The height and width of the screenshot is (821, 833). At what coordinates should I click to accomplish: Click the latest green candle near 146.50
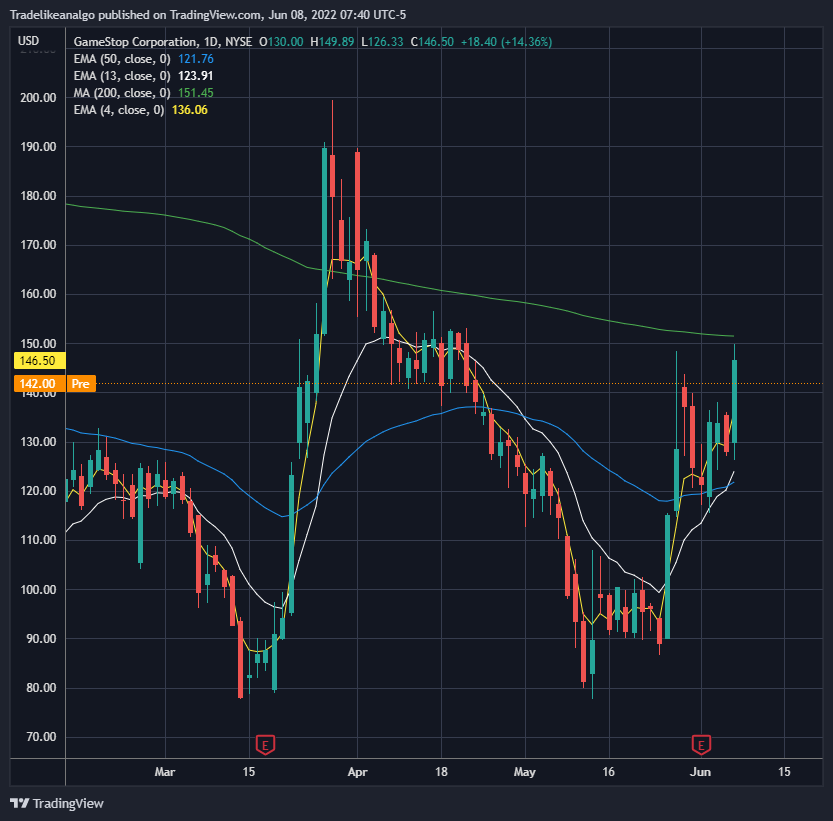(x=734, y=401)
